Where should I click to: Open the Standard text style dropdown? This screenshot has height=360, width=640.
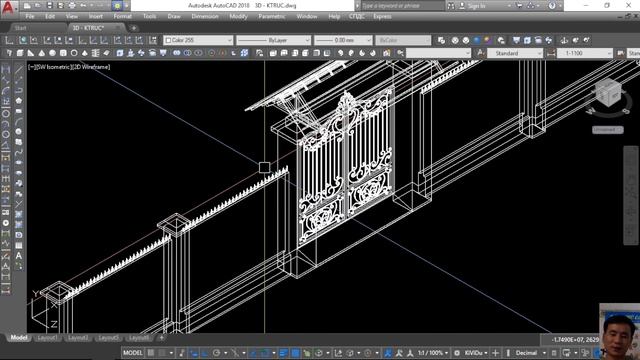point(515,53)
